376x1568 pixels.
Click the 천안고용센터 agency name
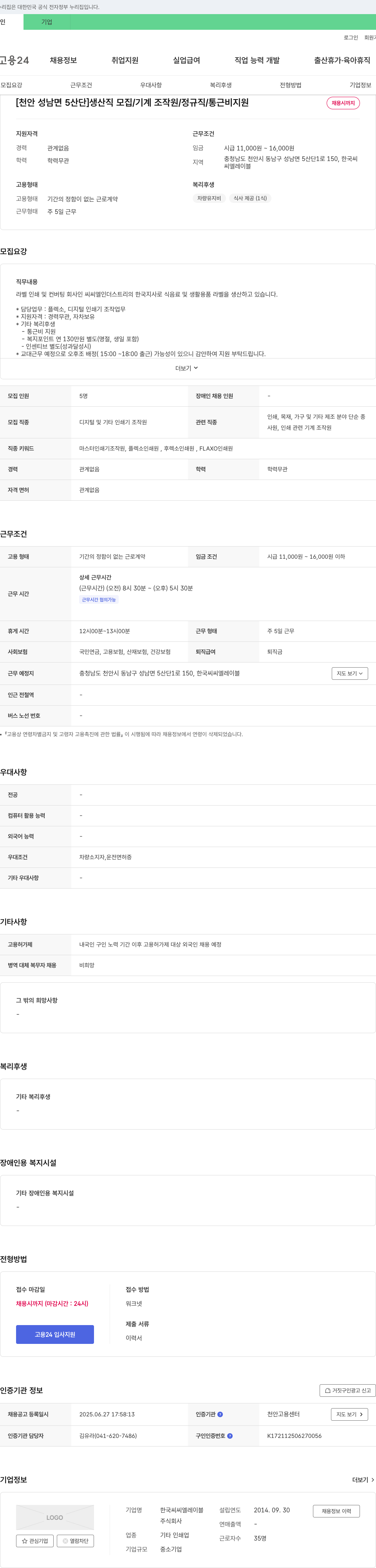(284, 1414)
